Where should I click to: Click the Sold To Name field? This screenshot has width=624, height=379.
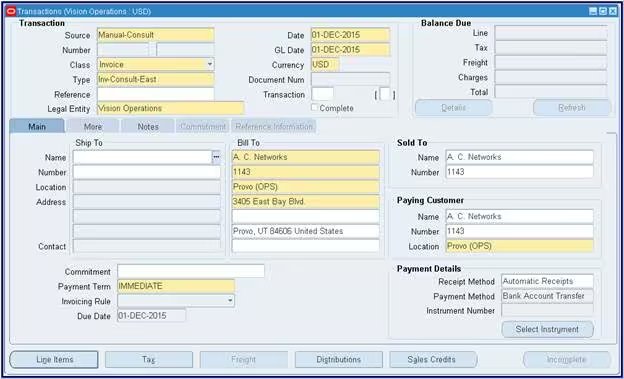click(520, 157)
